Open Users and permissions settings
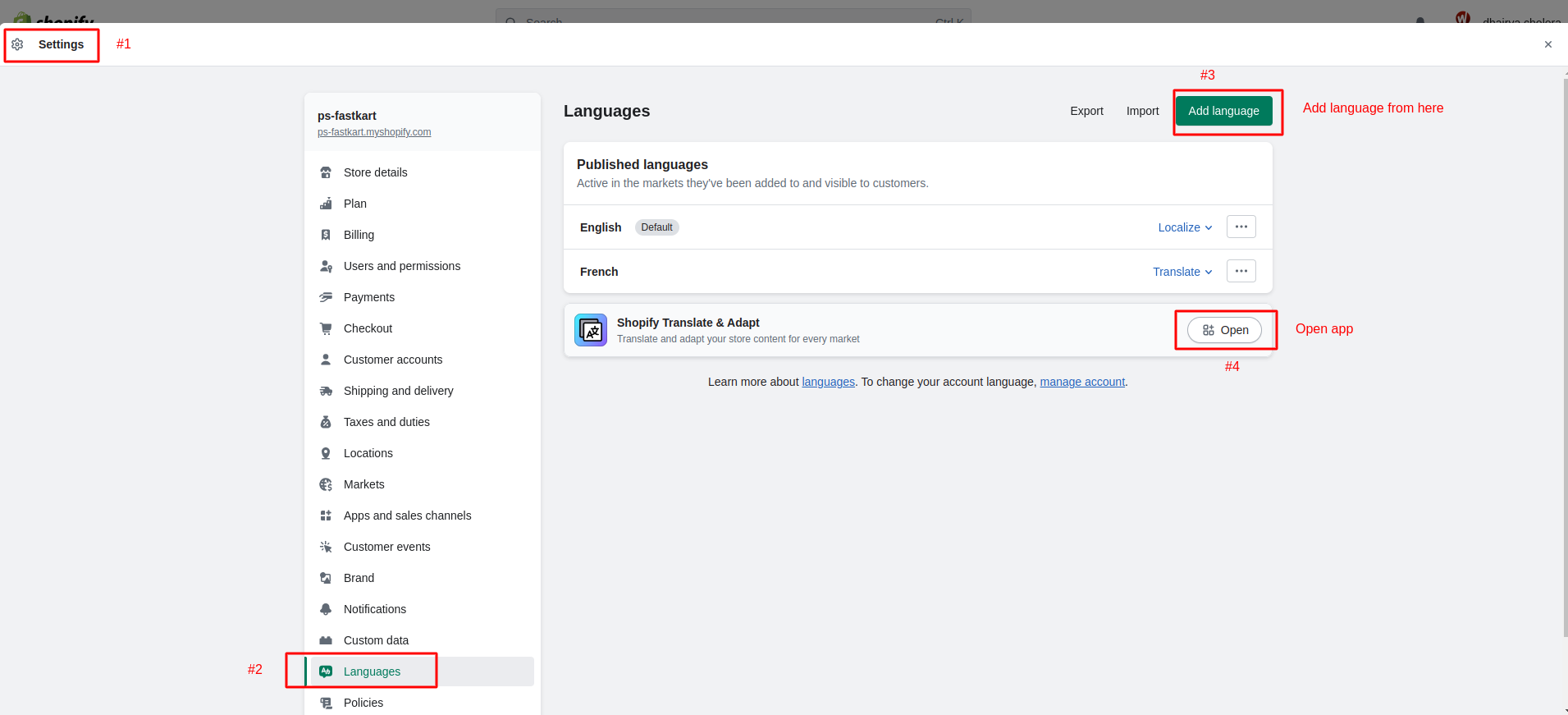1568x715 pixels. (x=401, y=266)
